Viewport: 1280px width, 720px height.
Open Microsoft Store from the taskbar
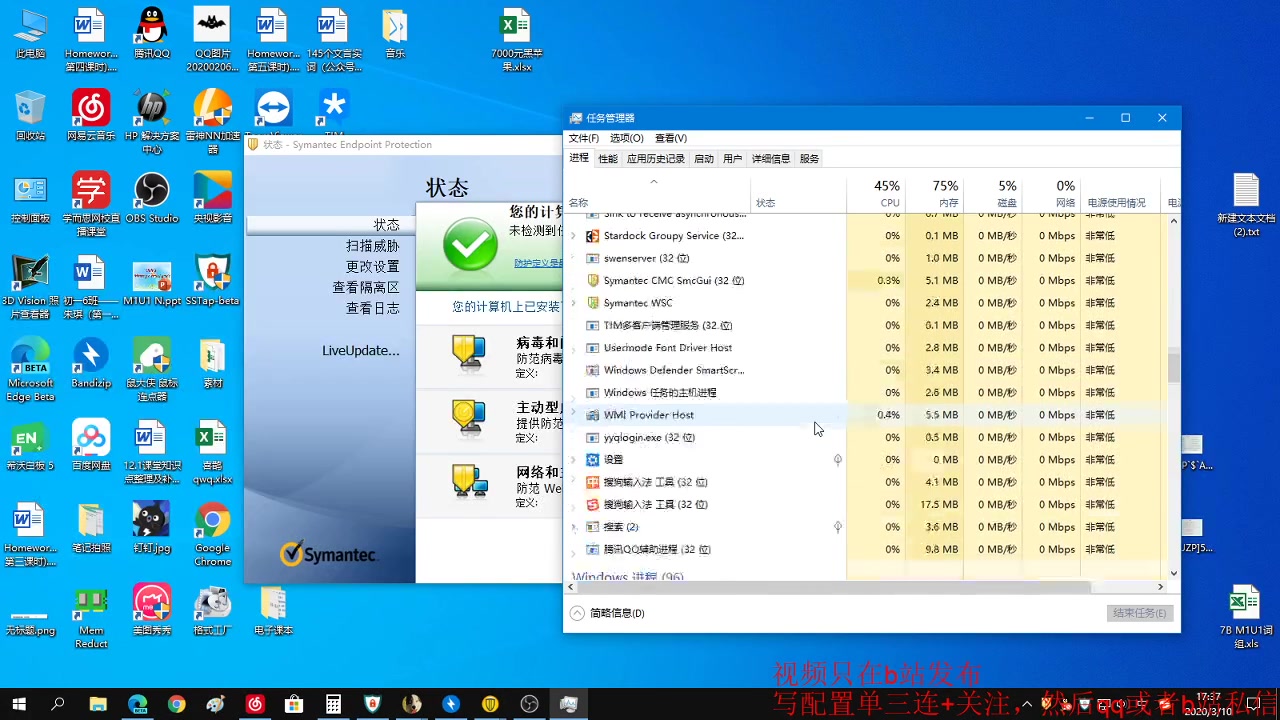click(294, 704)
